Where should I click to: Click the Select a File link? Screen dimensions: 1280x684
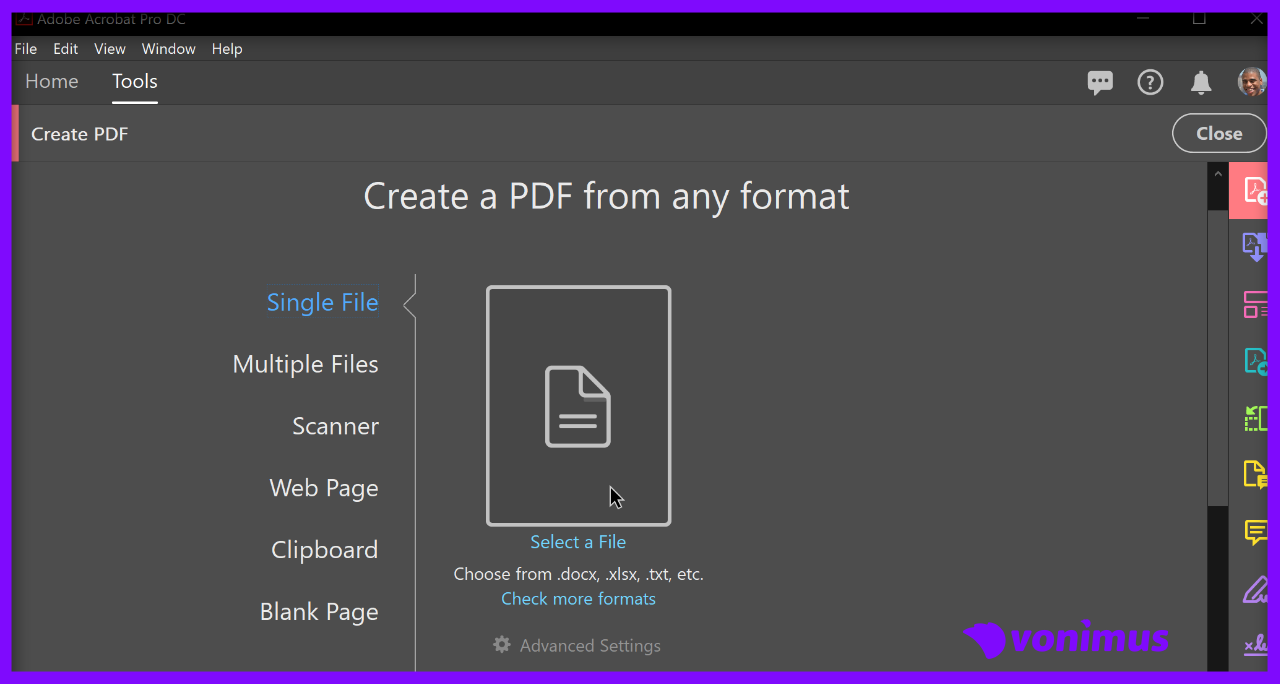(578, 542)
